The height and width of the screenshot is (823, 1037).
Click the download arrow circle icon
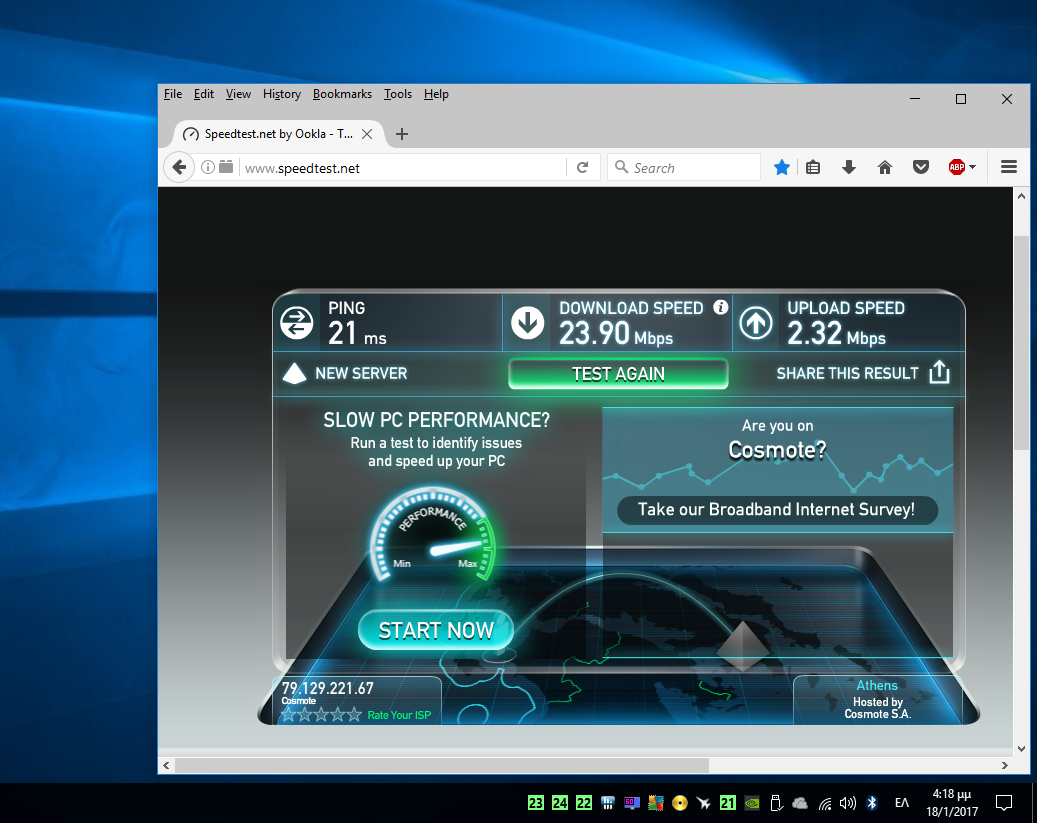coord(527,323)
